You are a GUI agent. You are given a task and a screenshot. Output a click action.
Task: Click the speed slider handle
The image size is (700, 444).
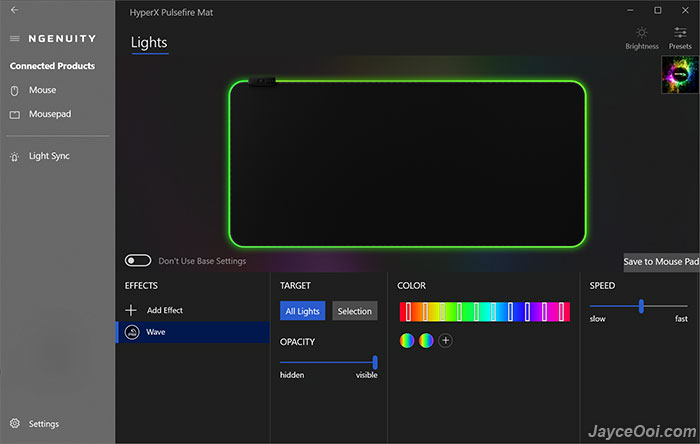click(641, 306)
